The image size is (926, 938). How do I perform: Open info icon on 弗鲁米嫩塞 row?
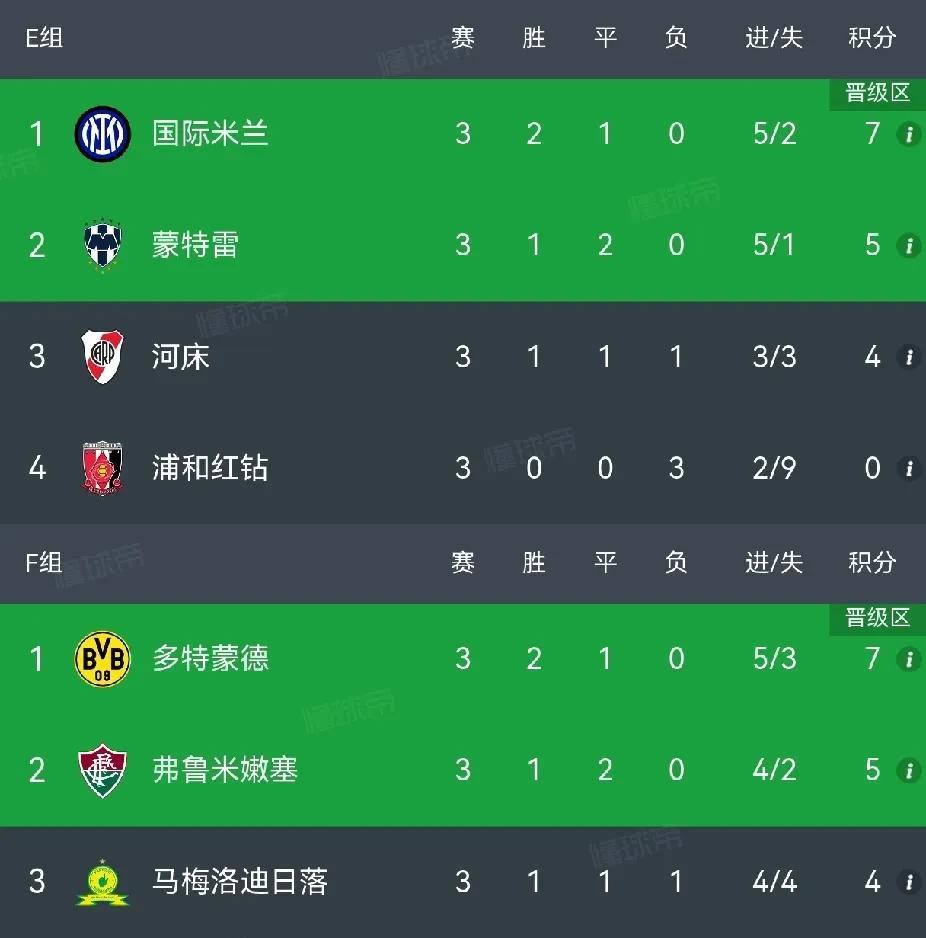[x=909, y=770]
